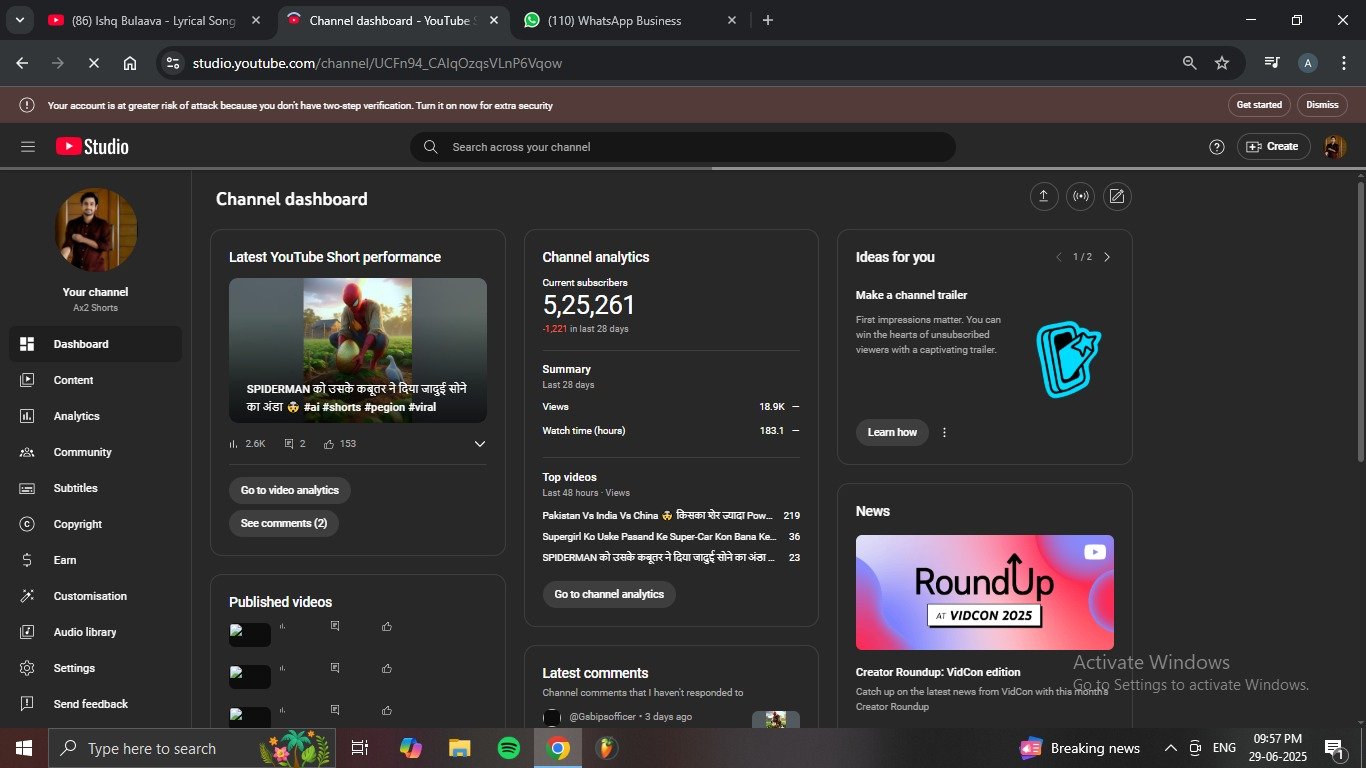
Task: Show hidden system tray icons
Action: [x=1170, y=748]
